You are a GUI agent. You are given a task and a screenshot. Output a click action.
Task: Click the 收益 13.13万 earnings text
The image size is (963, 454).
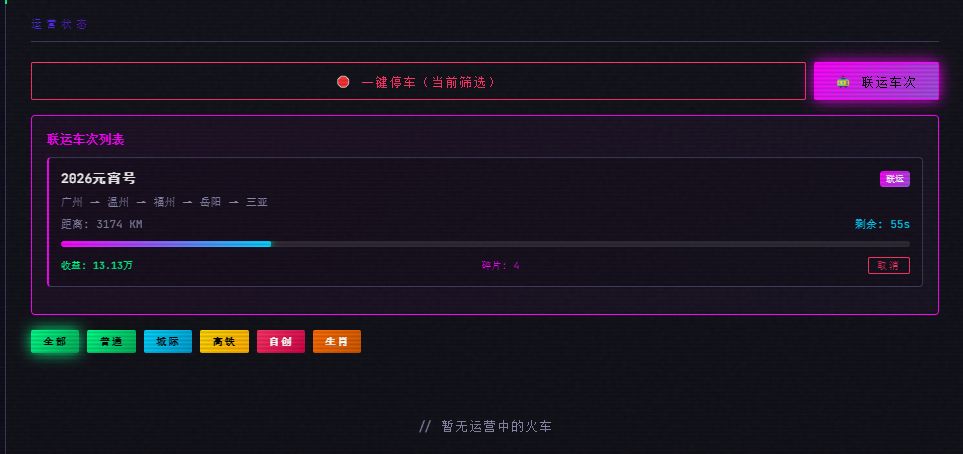click(97, 265)
